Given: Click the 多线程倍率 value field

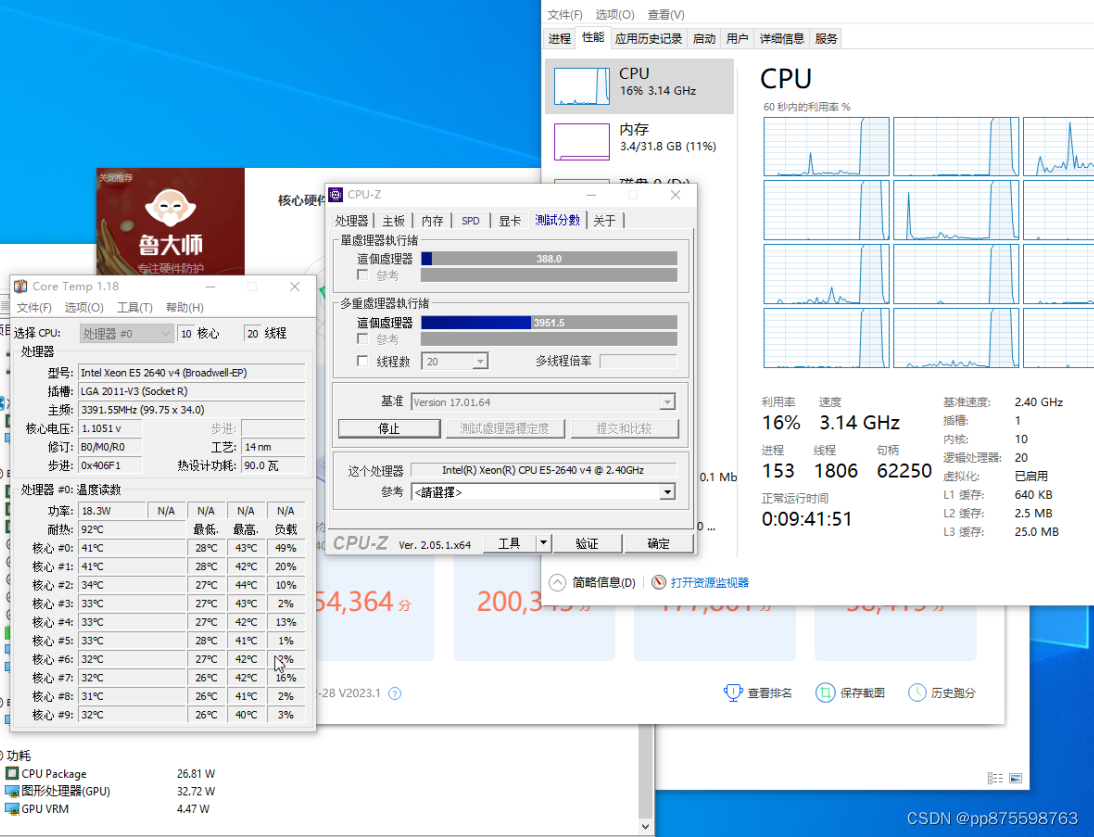Looking at the screenshot, I should pos(638,361).
